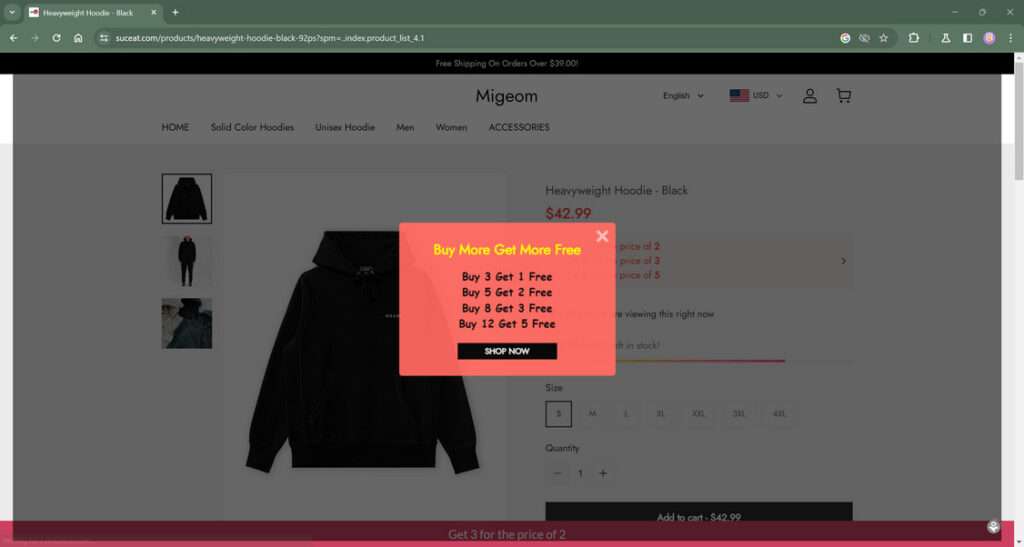Go to HOME in navigation menu
Viewport: 1024px width, 547px height.
pos(175,127)
